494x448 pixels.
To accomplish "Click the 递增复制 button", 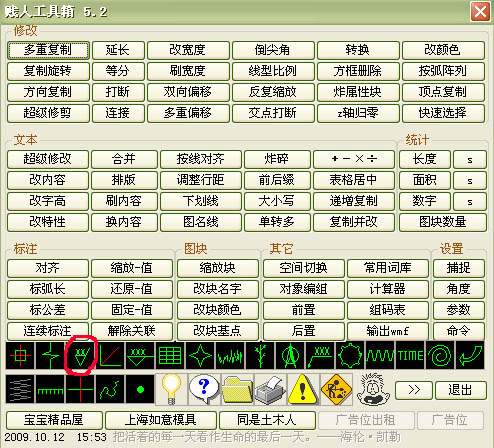I will (354, 201).
